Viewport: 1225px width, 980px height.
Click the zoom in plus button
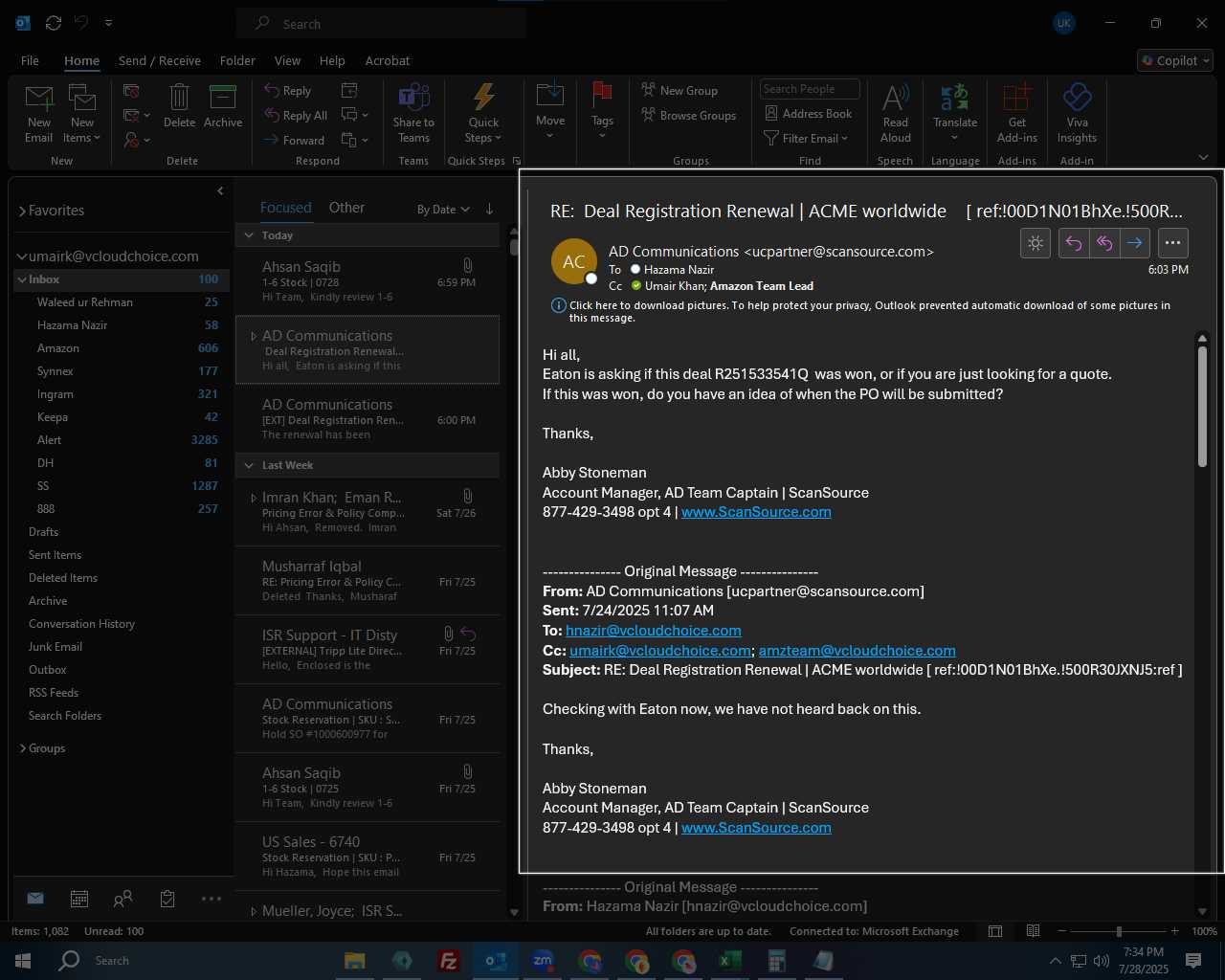pos(1174,931)
